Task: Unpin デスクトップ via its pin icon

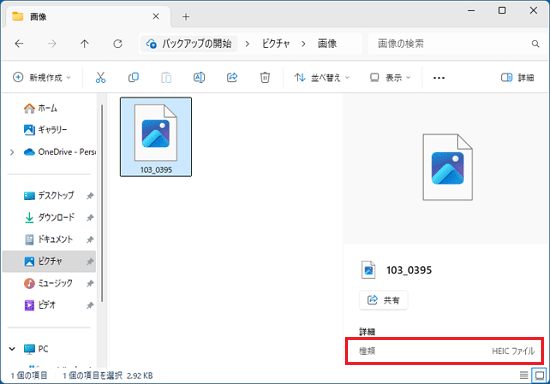Action: click(90, 196)
